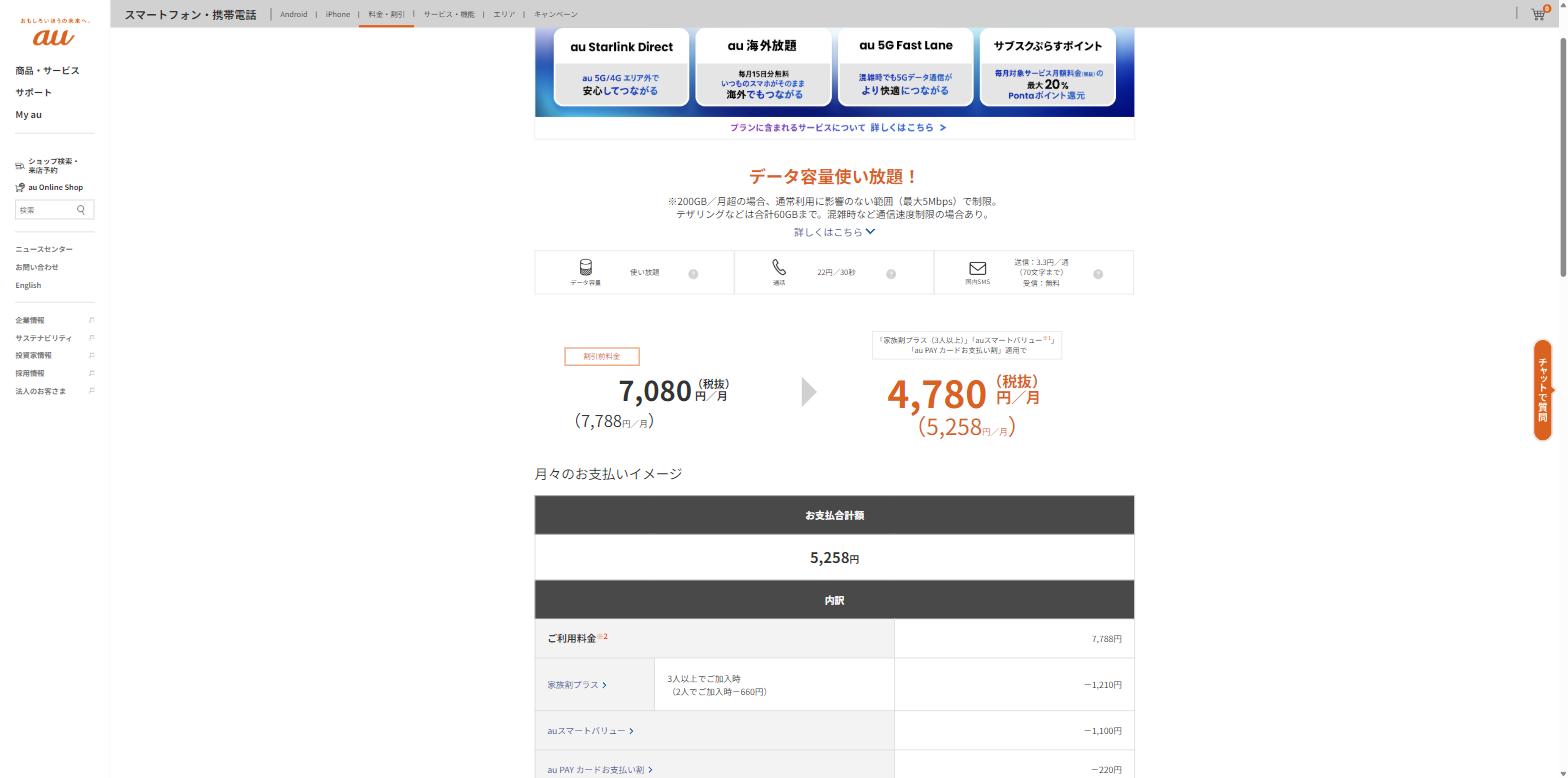Open 家族割プラス link
The image size is (1568, 778).
[577, 685]
